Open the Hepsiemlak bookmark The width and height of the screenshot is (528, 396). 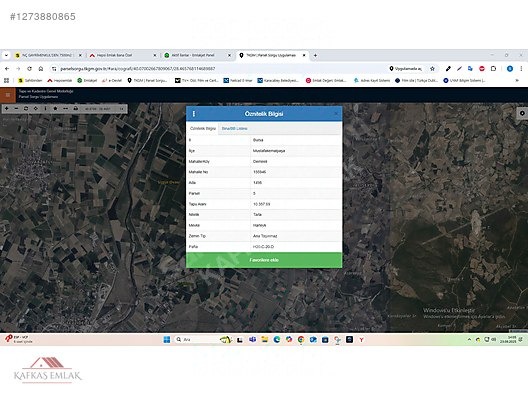[x=60, y=80]
